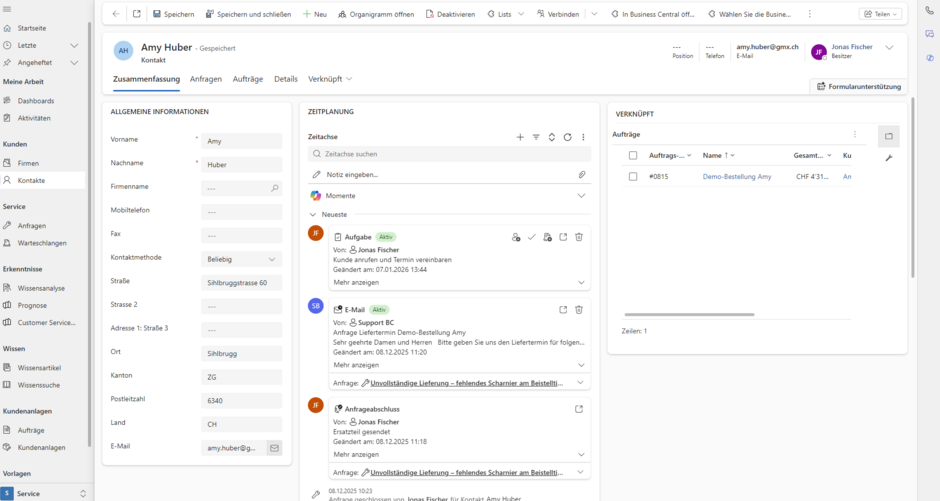Click the Speichern button
Viewport: 940px width, 501px height.
click(173, 14)
